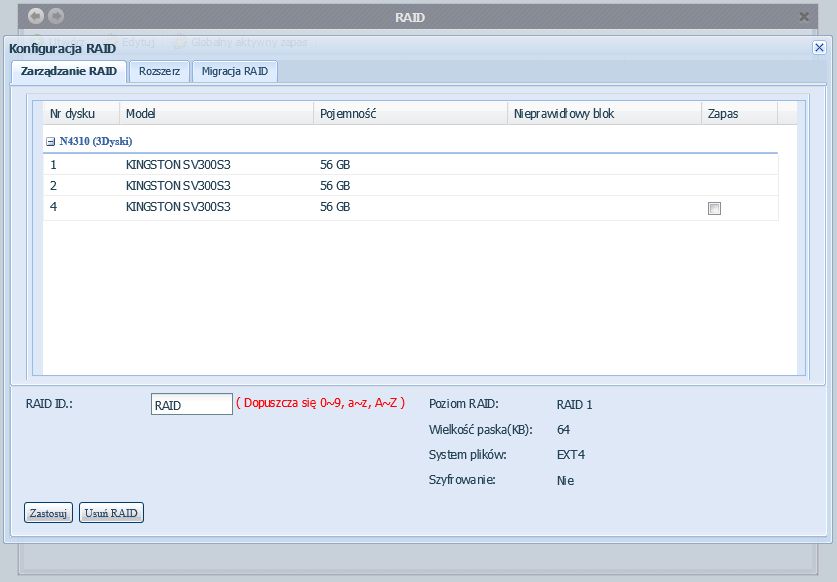The width and height of the screenshot is (837, 582).
Task: Select disk 2 KINGSTON SV300S3 row
Action: [410, 185]
